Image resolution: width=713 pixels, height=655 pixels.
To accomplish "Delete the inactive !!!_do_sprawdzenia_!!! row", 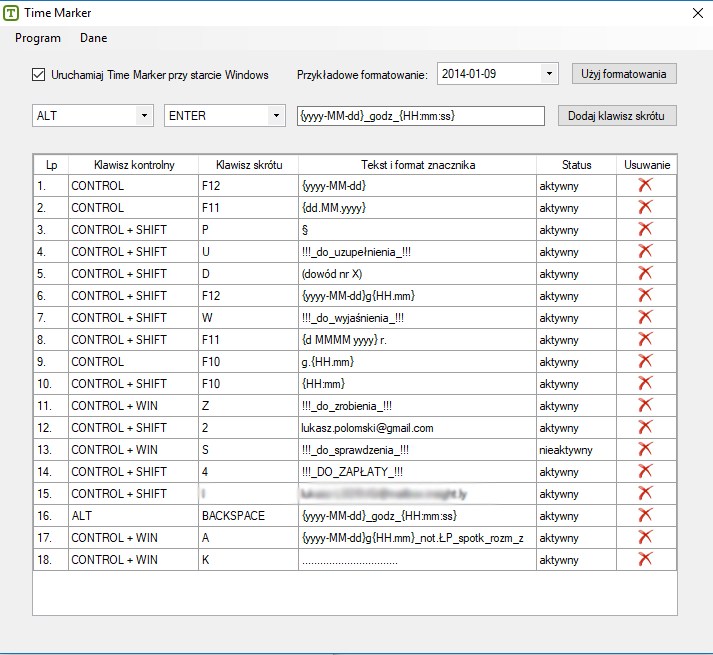I will pos(645,449).
